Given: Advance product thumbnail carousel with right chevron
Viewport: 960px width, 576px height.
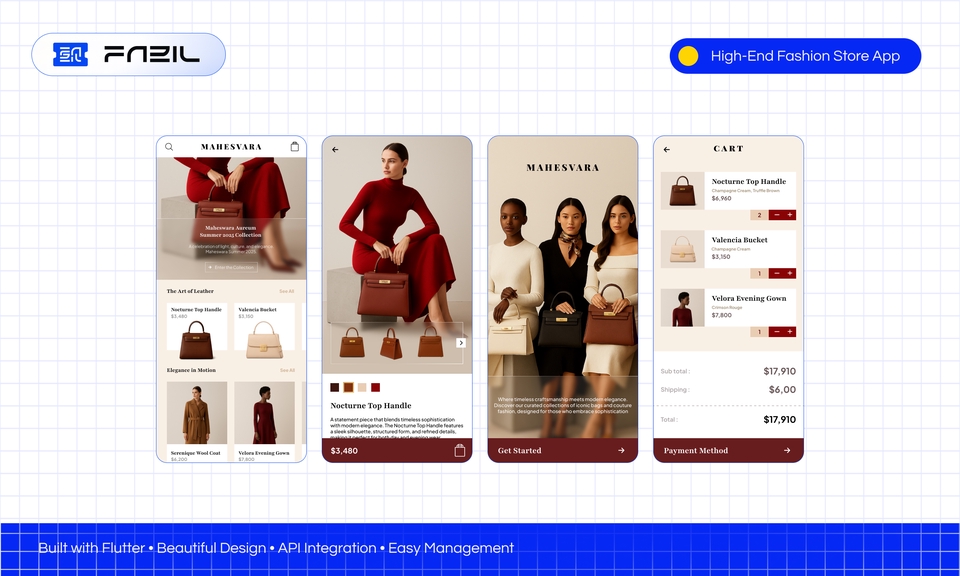Looking at the screenshot, I should point(461,342).
